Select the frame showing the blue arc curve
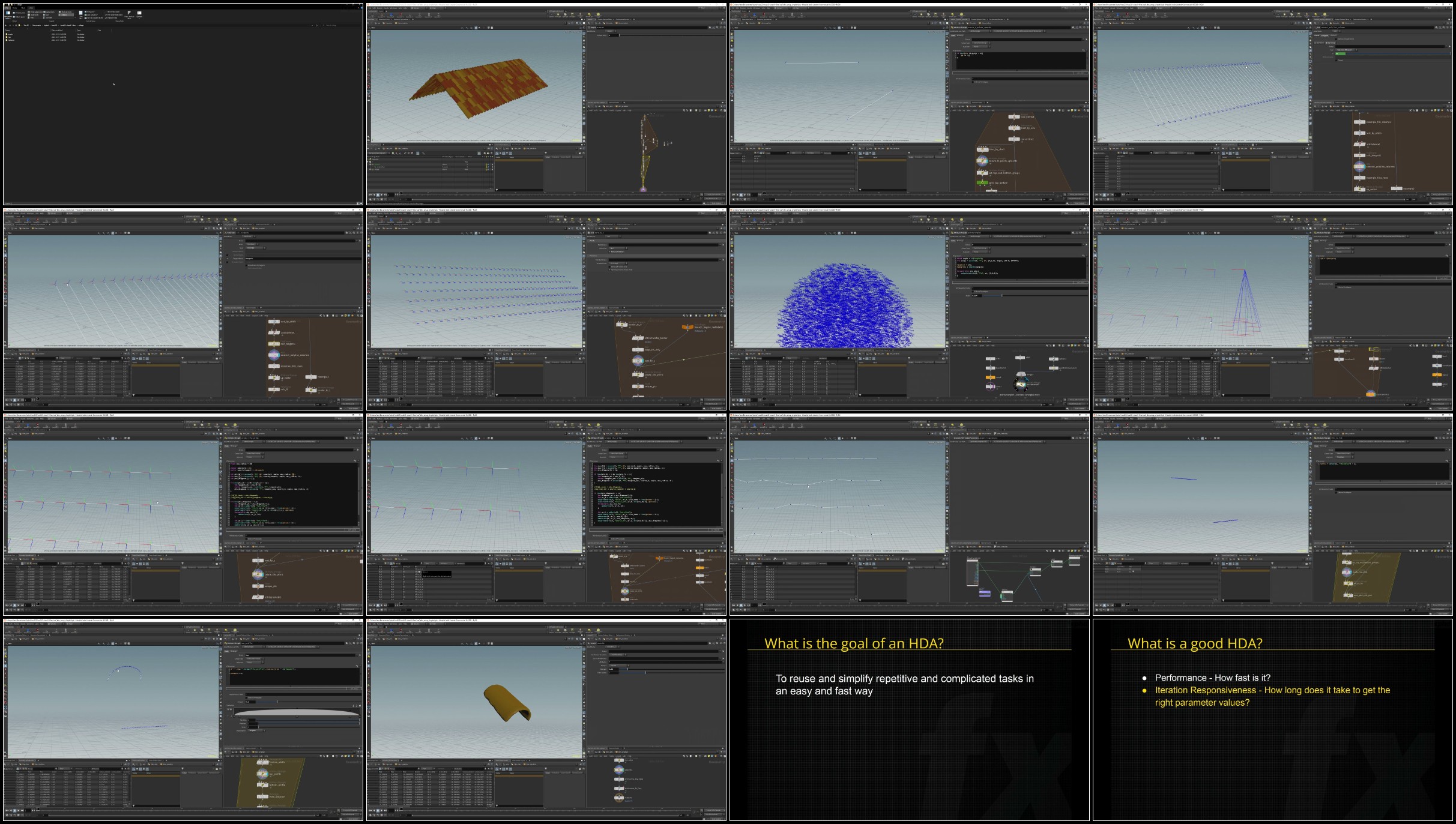 [183, 720]
